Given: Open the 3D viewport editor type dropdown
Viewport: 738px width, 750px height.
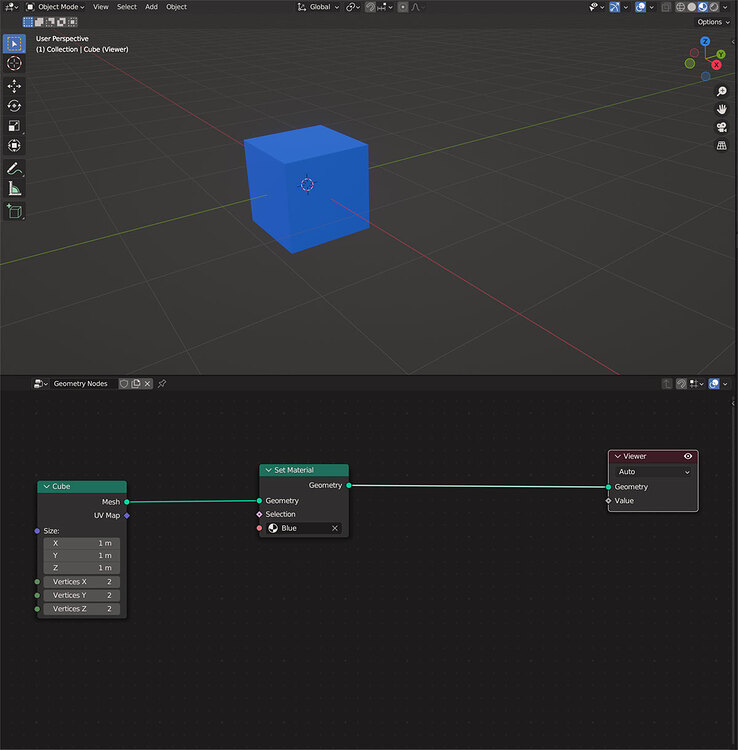Looking at the screenshot, I should point(11,7).
